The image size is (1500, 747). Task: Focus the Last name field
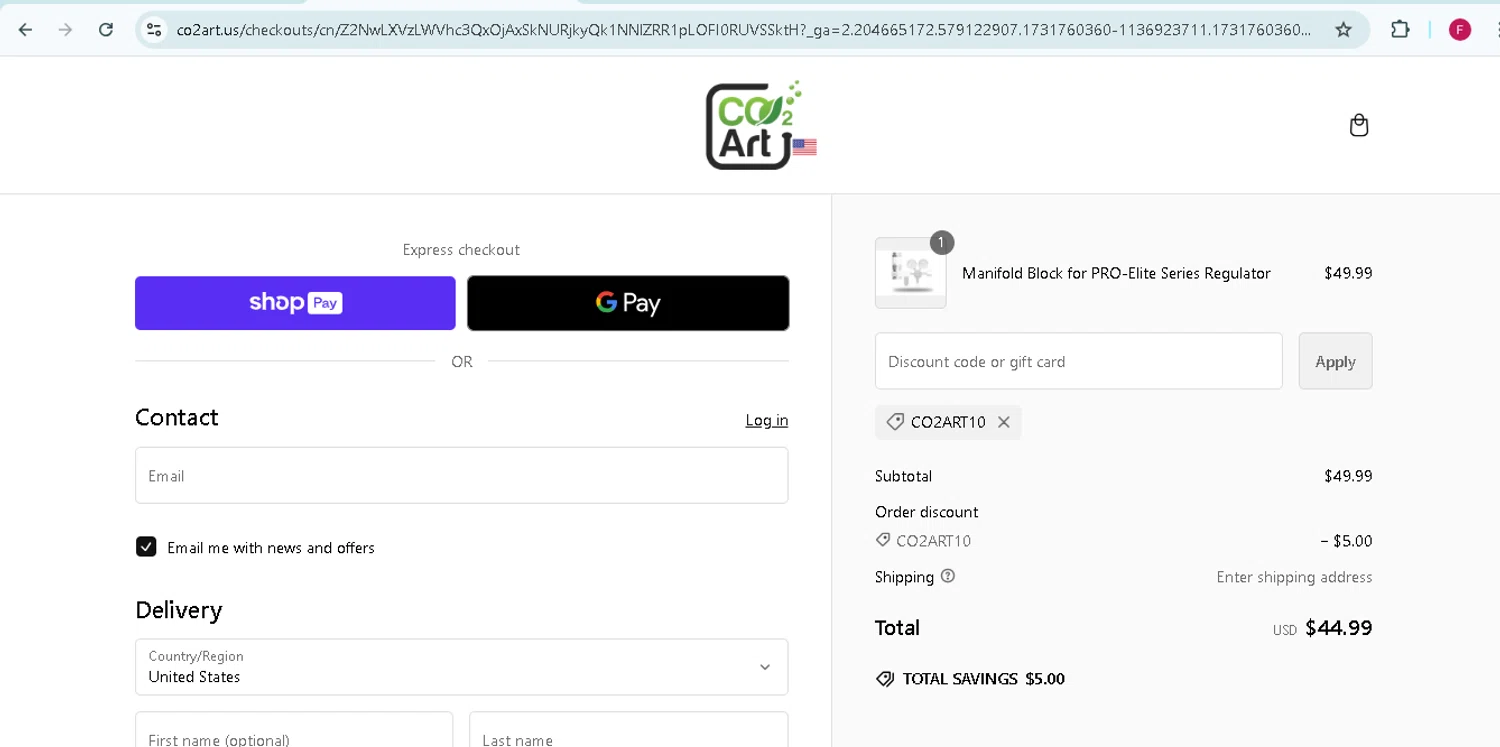628,729
